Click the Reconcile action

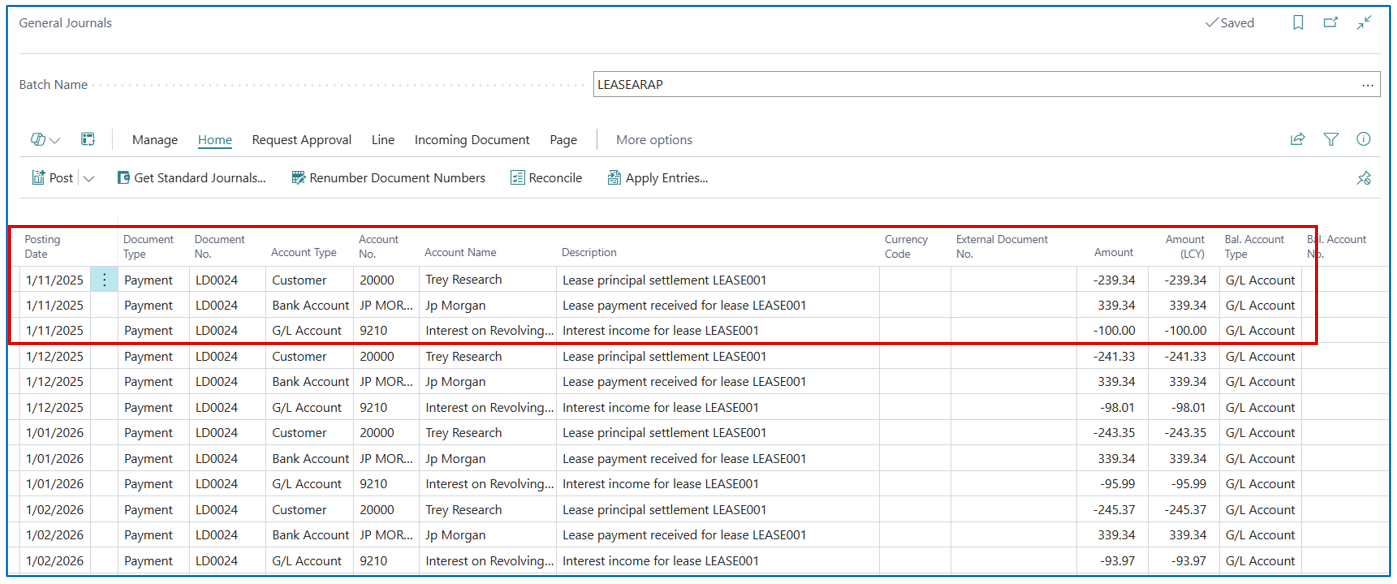pos(546,178)
